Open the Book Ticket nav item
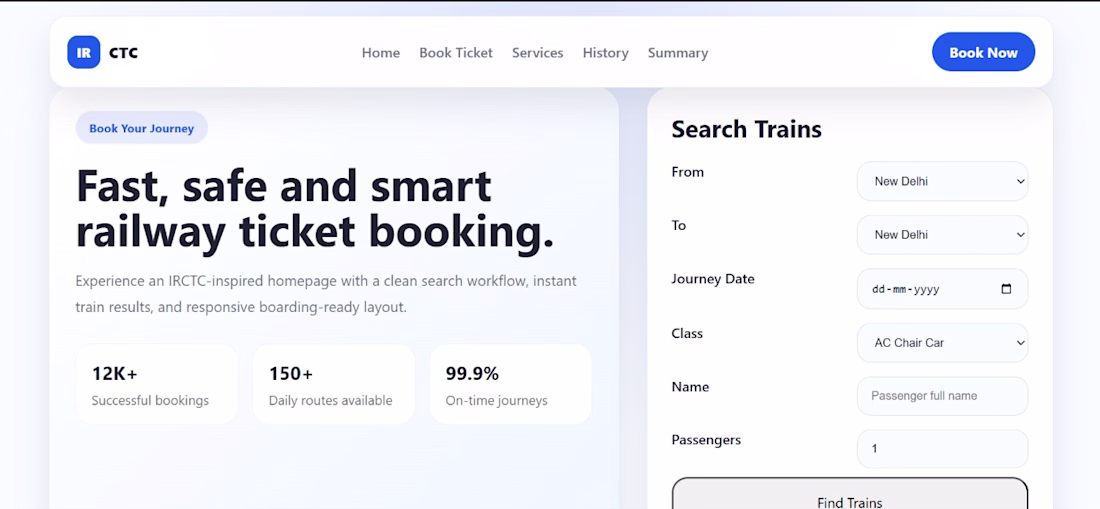 (456, 53)
